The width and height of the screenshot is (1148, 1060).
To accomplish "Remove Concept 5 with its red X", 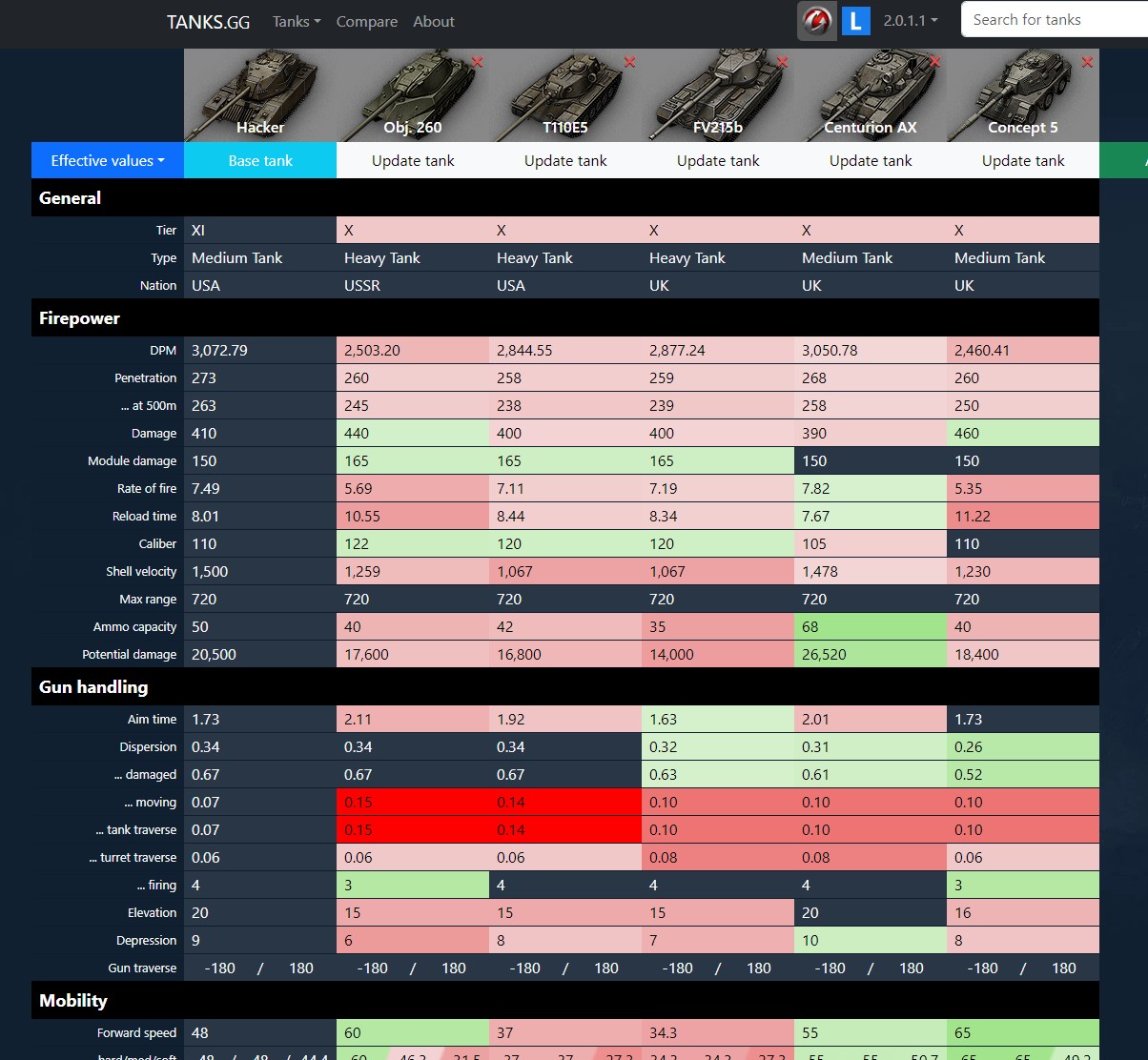I will pos(1087,62).
